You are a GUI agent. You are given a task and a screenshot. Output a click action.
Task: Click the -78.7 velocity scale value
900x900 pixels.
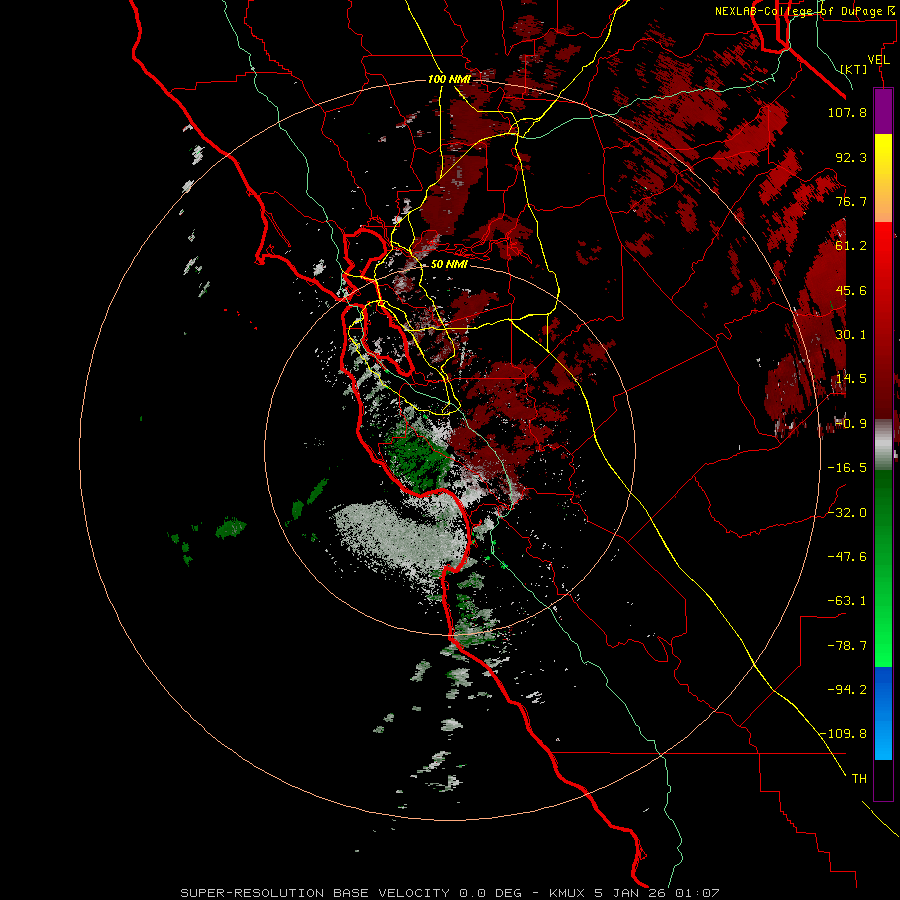tap(847, 646)
